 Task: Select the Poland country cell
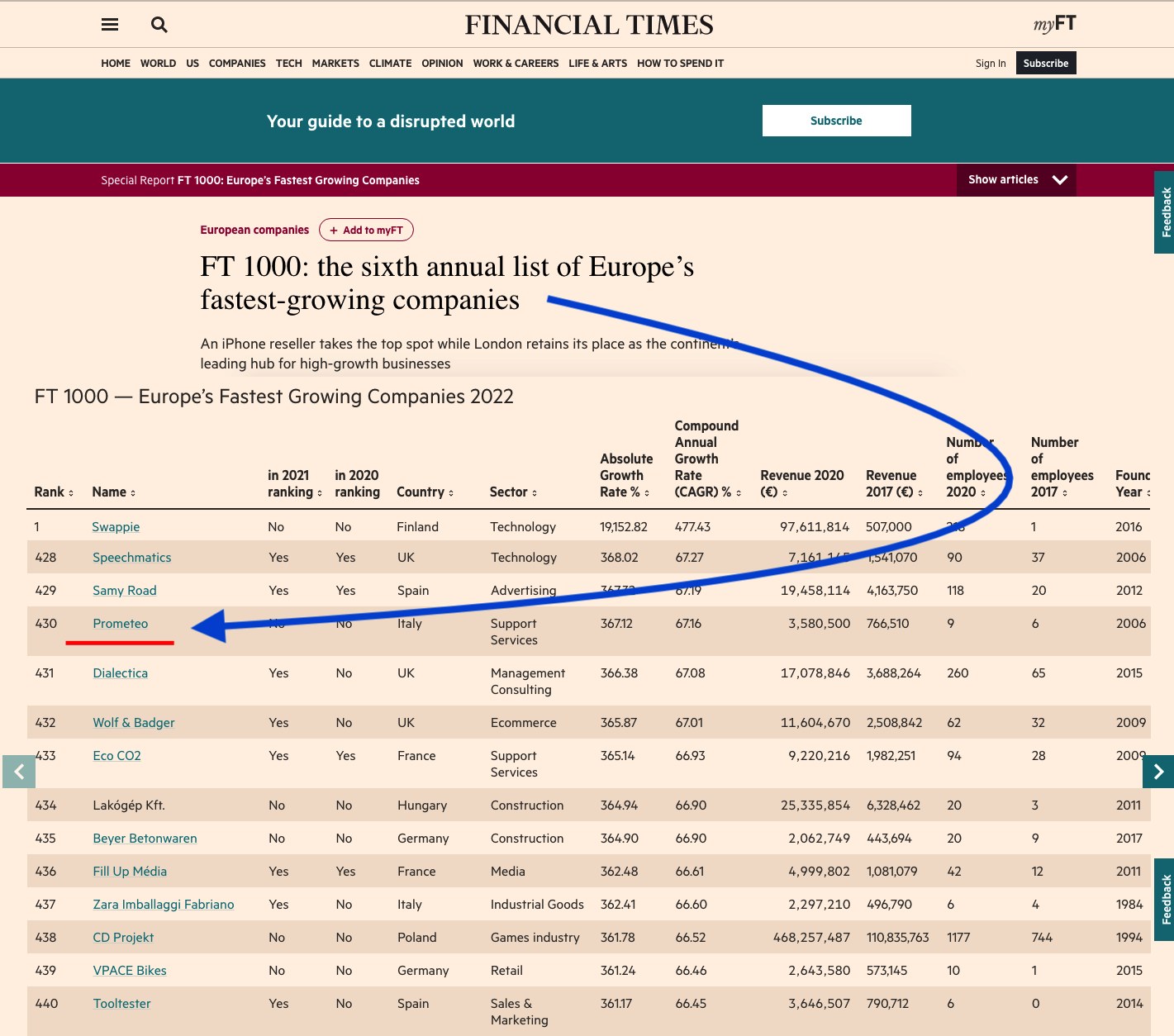tap(416, 938)
